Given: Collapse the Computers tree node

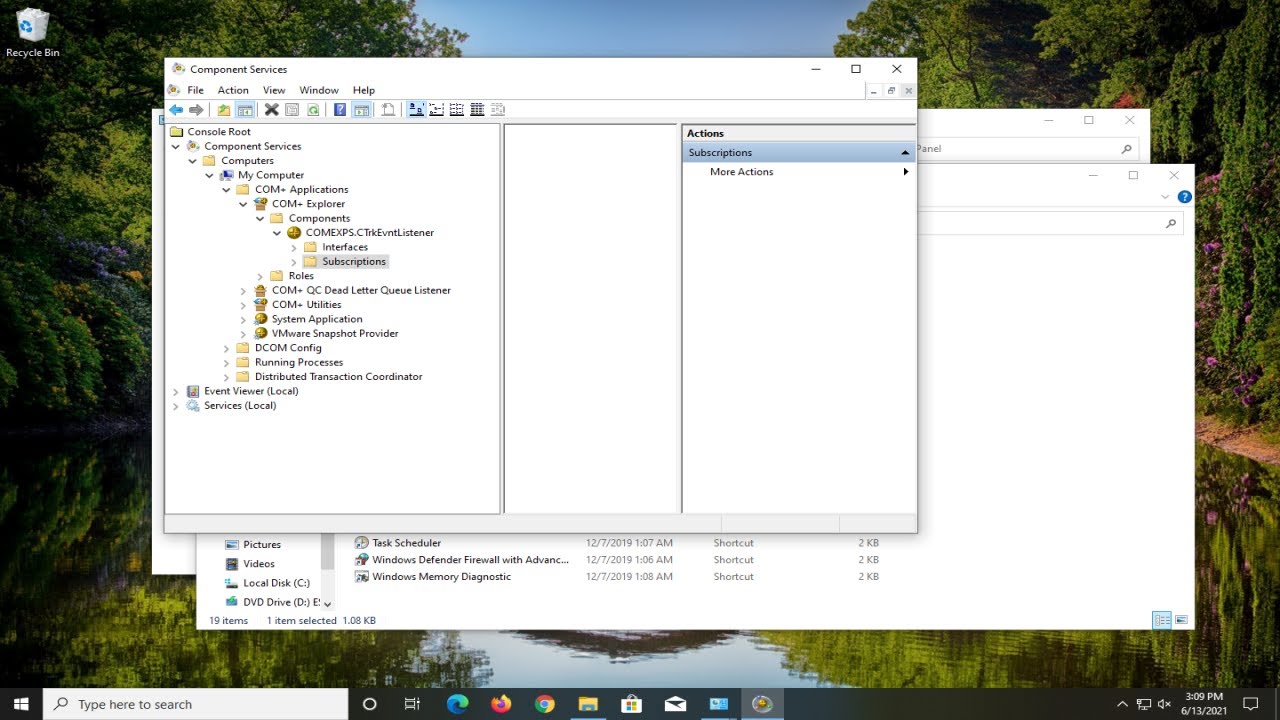Looking at the screenshot, I should click(x=193, y=160).
